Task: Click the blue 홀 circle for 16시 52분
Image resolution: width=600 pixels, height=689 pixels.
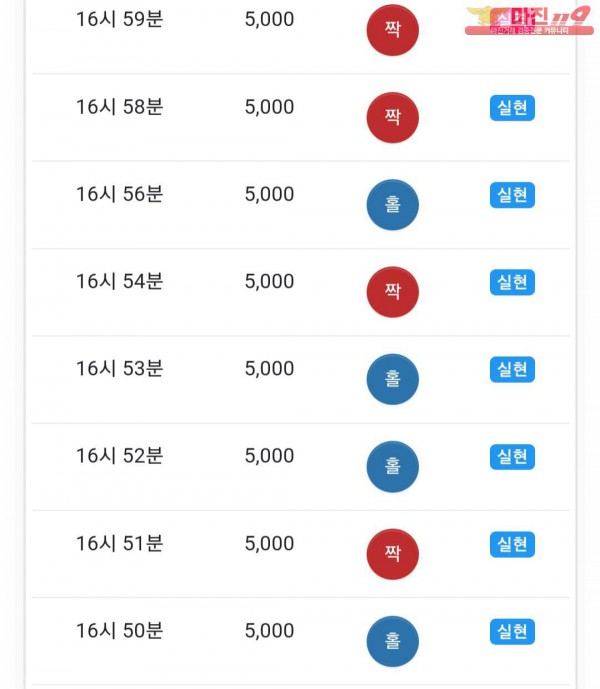Action: point(393,467)
